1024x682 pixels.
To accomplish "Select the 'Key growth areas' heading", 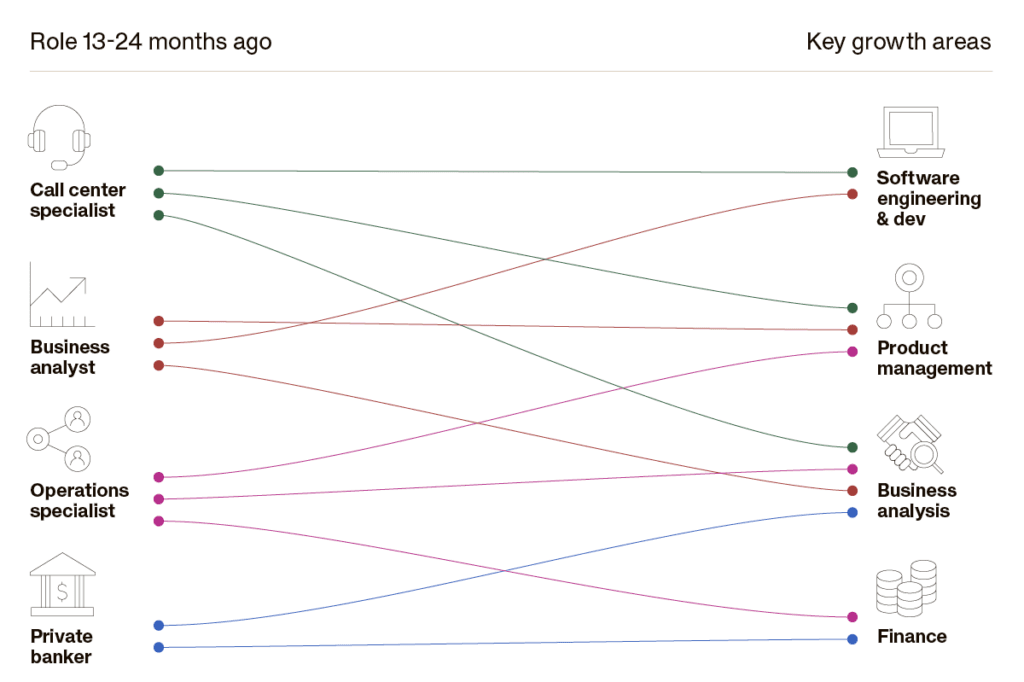I will pos(898,42).
